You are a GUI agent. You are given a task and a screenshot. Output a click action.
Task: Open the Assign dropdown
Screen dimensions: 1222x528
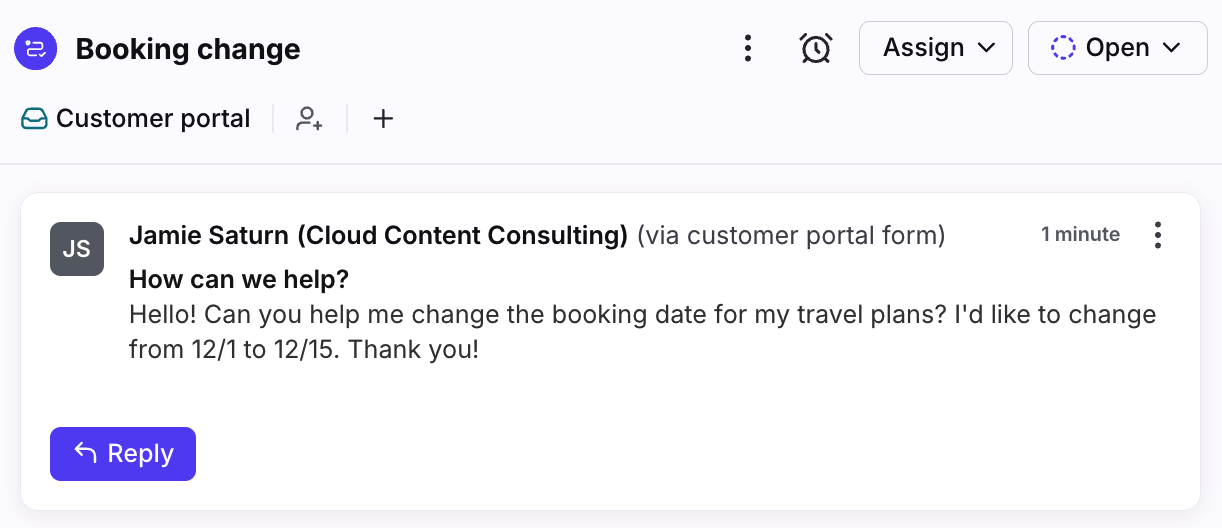[936, 48]
